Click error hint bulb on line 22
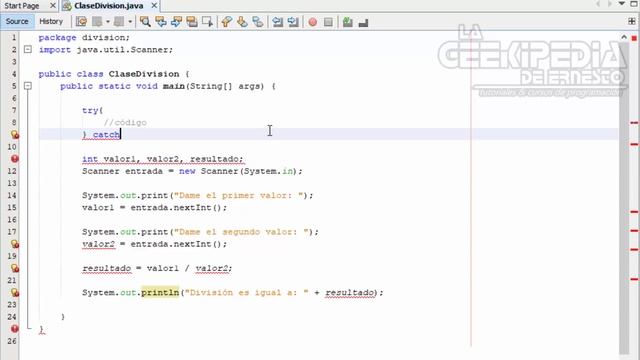This screenshot has width=640, height=360. point(15,292)
